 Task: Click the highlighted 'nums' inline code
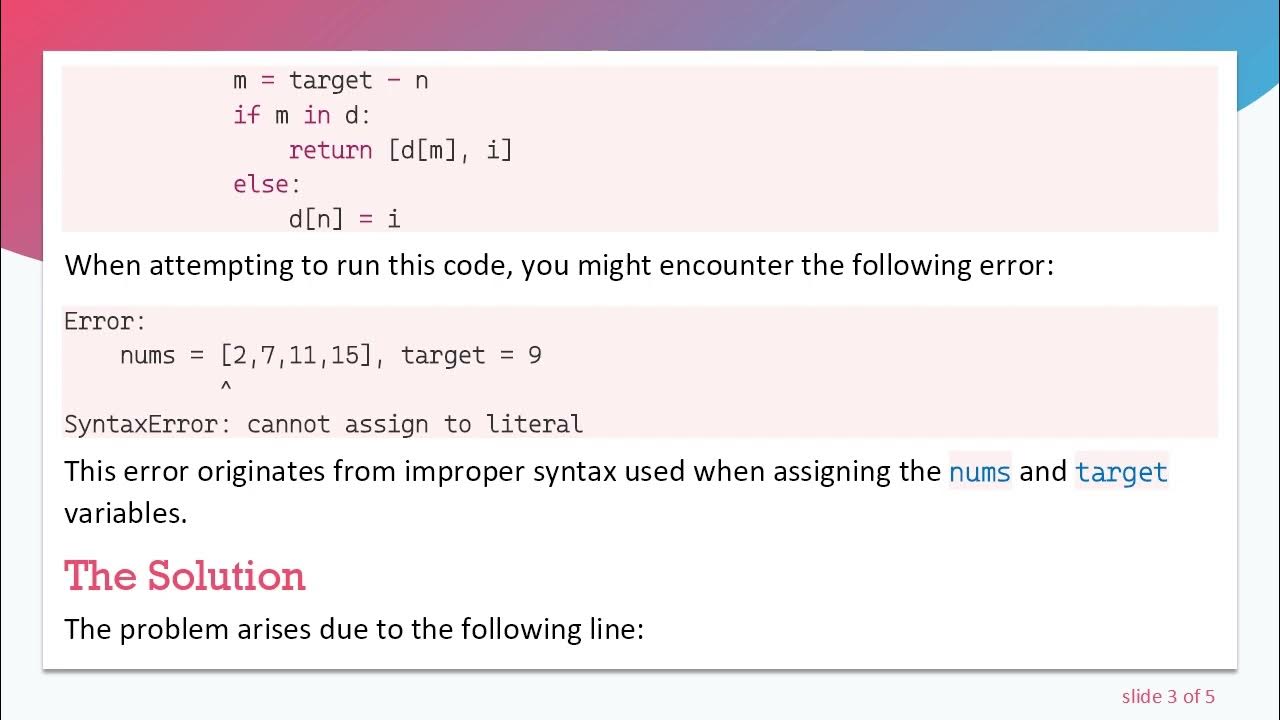980,471
